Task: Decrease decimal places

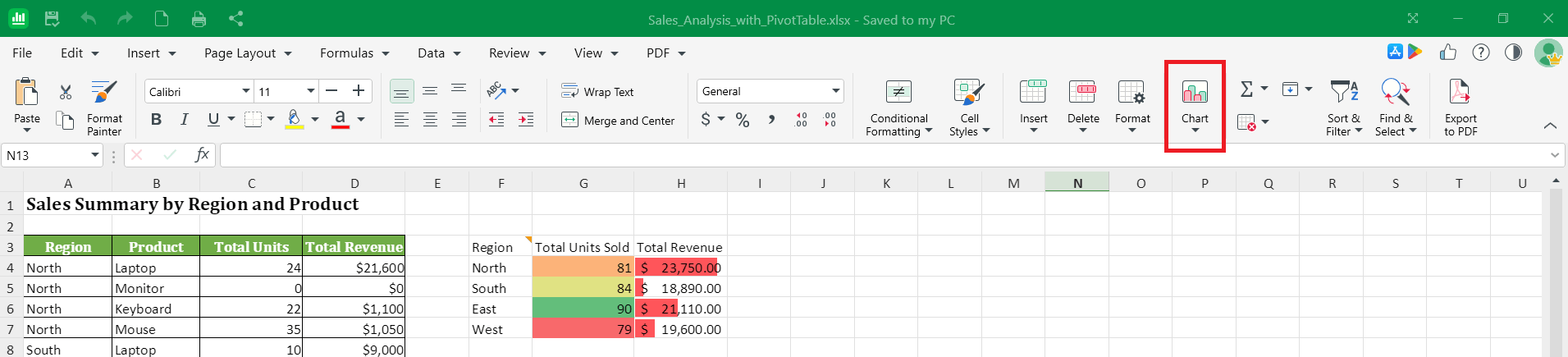Action: (830, 120)
